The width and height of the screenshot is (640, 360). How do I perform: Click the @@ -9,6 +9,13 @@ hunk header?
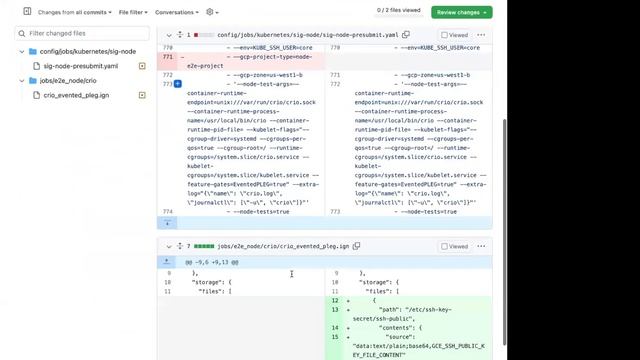pyautogui.click(x=212, y=262)
